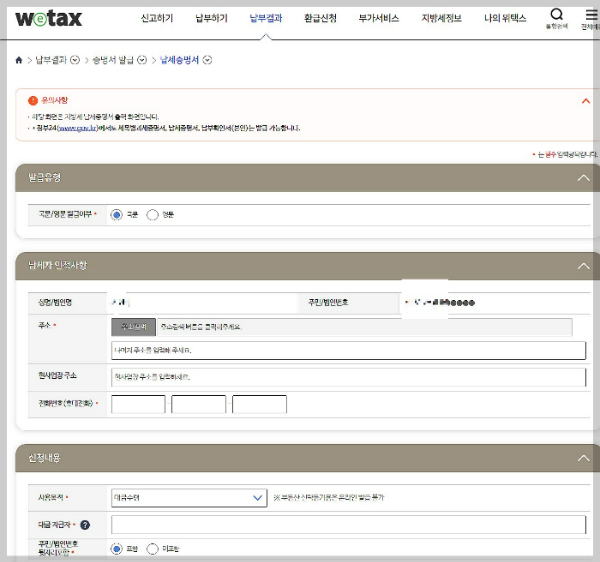
Task: Click the orange 유의사항 warning icon
Action: point(33,100)
